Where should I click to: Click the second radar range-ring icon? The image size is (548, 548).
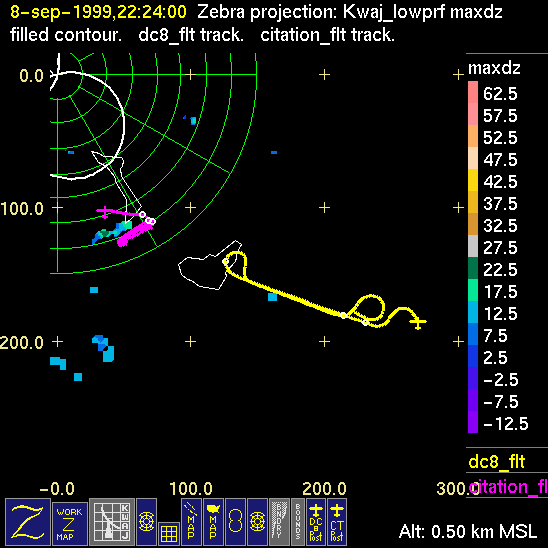point(257,522)
